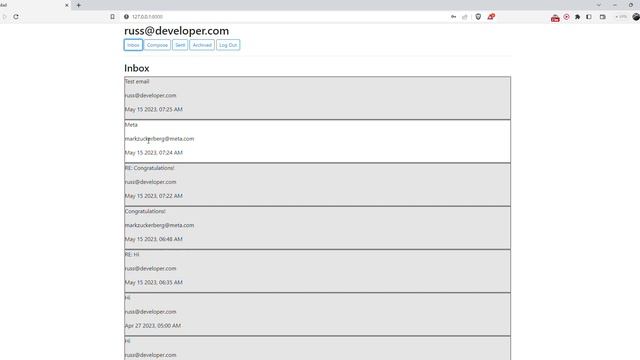Click the date May 15 2023, 07:25 AM
640x360 pixels.
click(x=153, y=109)
